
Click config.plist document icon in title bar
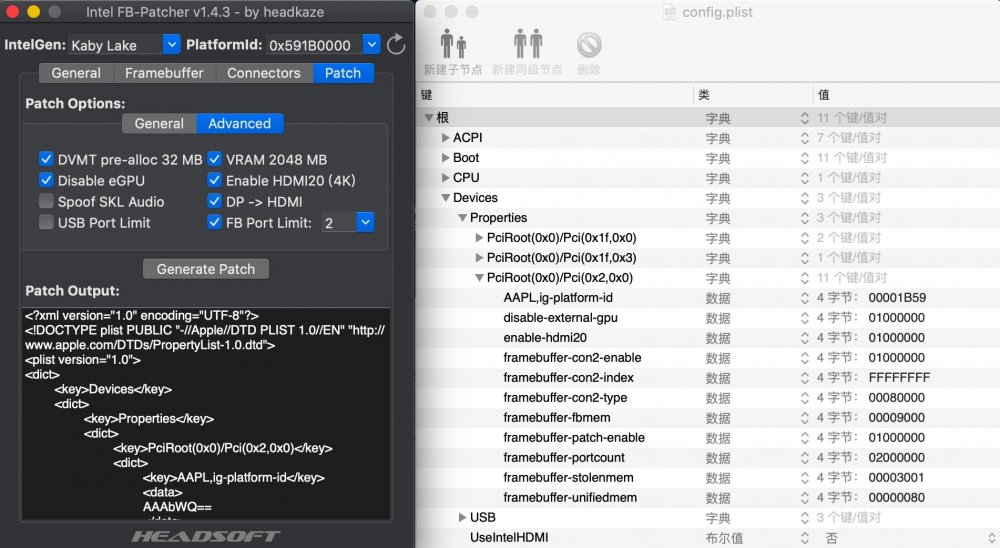(x=669, y=12)
